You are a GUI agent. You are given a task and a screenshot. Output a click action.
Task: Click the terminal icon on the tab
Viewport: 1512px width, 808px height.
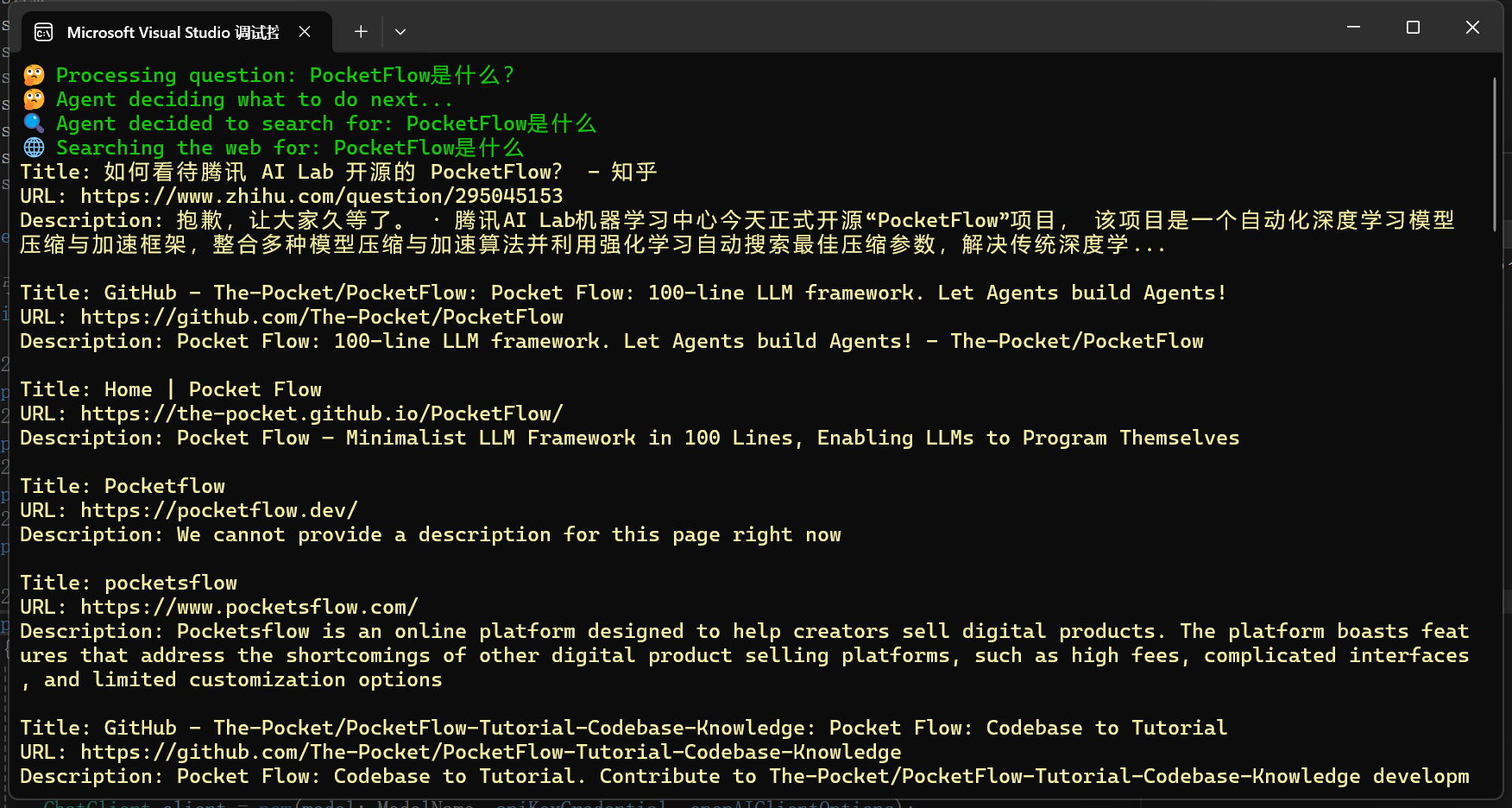click(x=43, y=33)
